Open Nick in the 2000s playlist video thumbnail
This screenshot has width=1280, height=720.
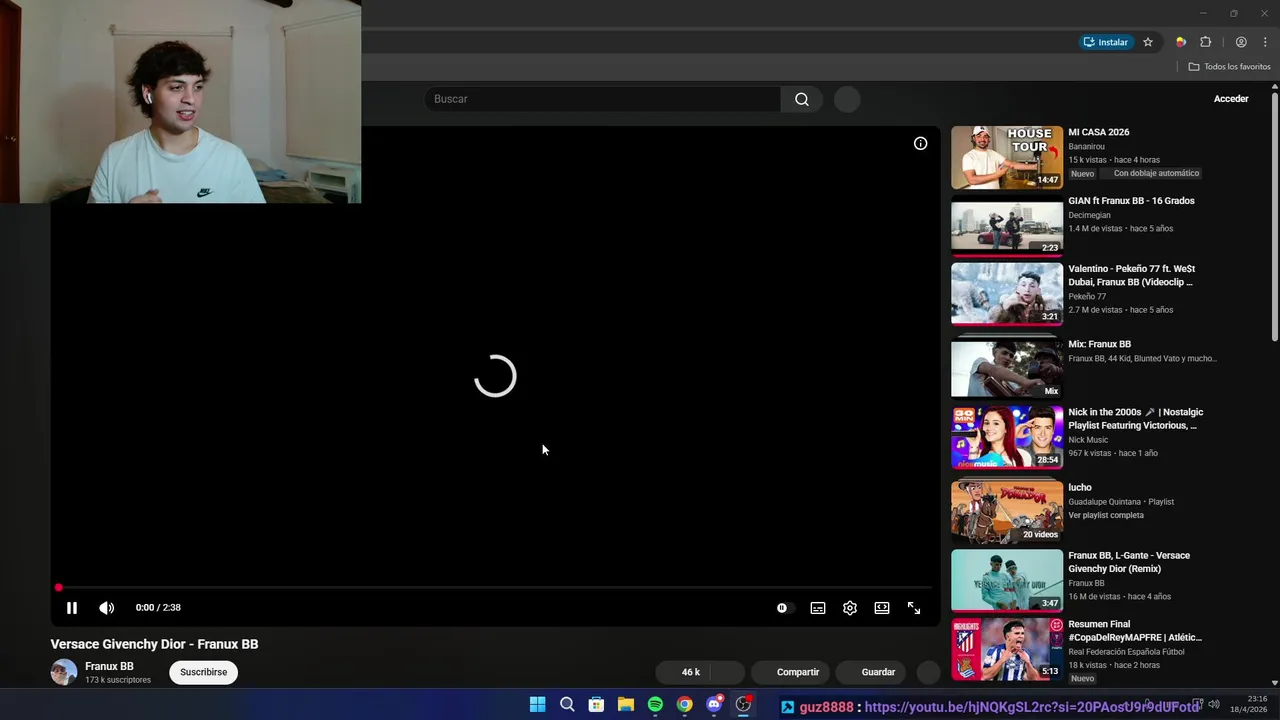[1007, 437]
